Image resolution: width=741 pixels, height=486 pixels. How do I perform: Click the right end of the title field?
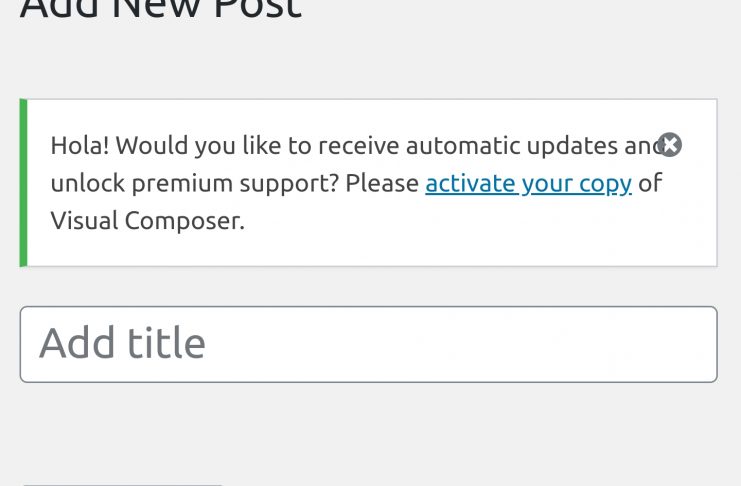coord(690,344)
